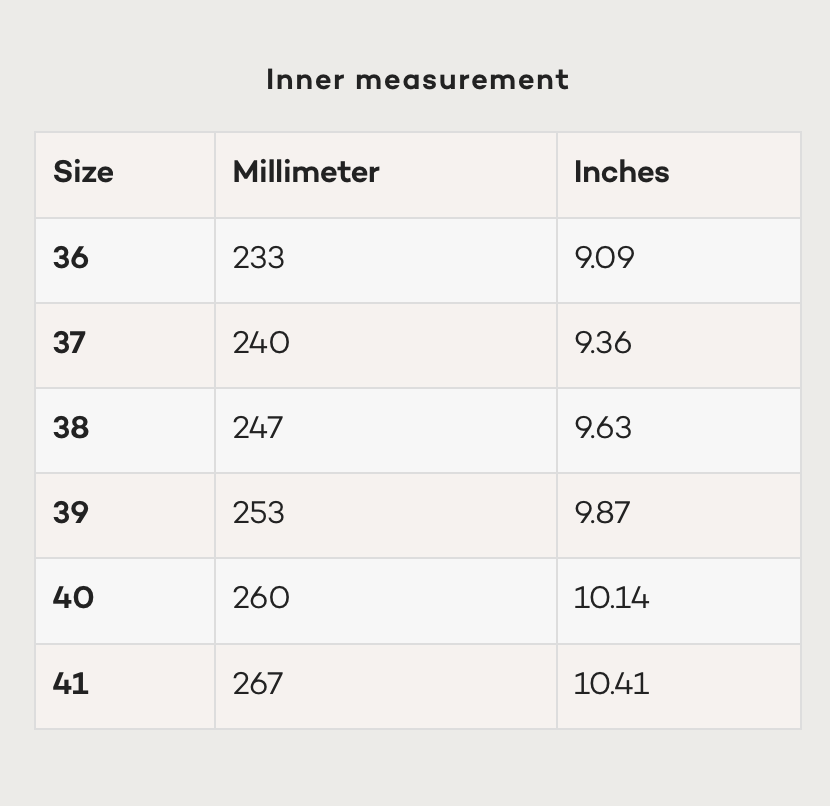This screenshot has height=806, width=830.
Task: Choose size 40 in the table
Action: tap(73, 598)
